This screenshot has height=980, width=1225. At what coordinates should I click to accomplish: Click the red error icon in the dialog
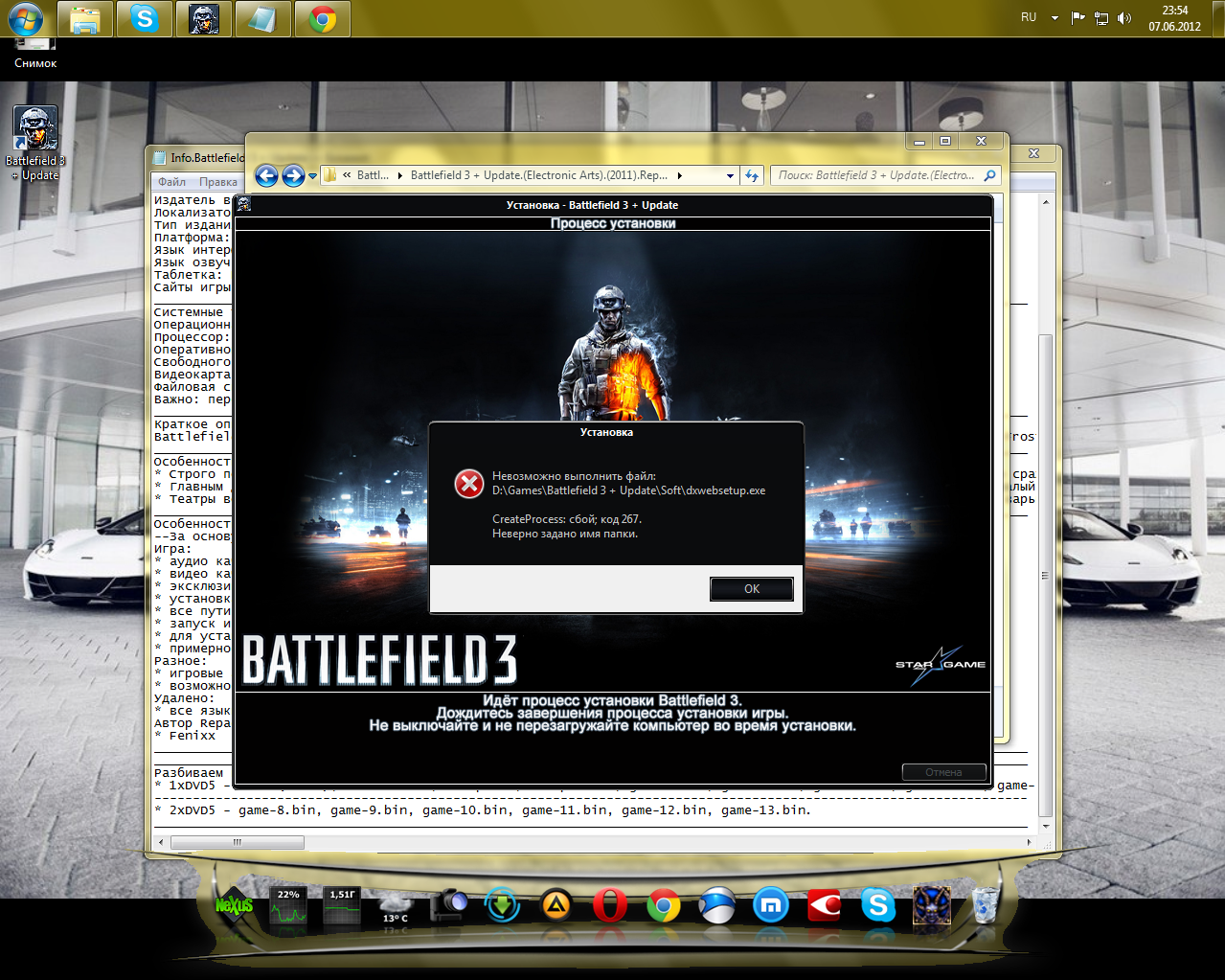coord(469,484)
